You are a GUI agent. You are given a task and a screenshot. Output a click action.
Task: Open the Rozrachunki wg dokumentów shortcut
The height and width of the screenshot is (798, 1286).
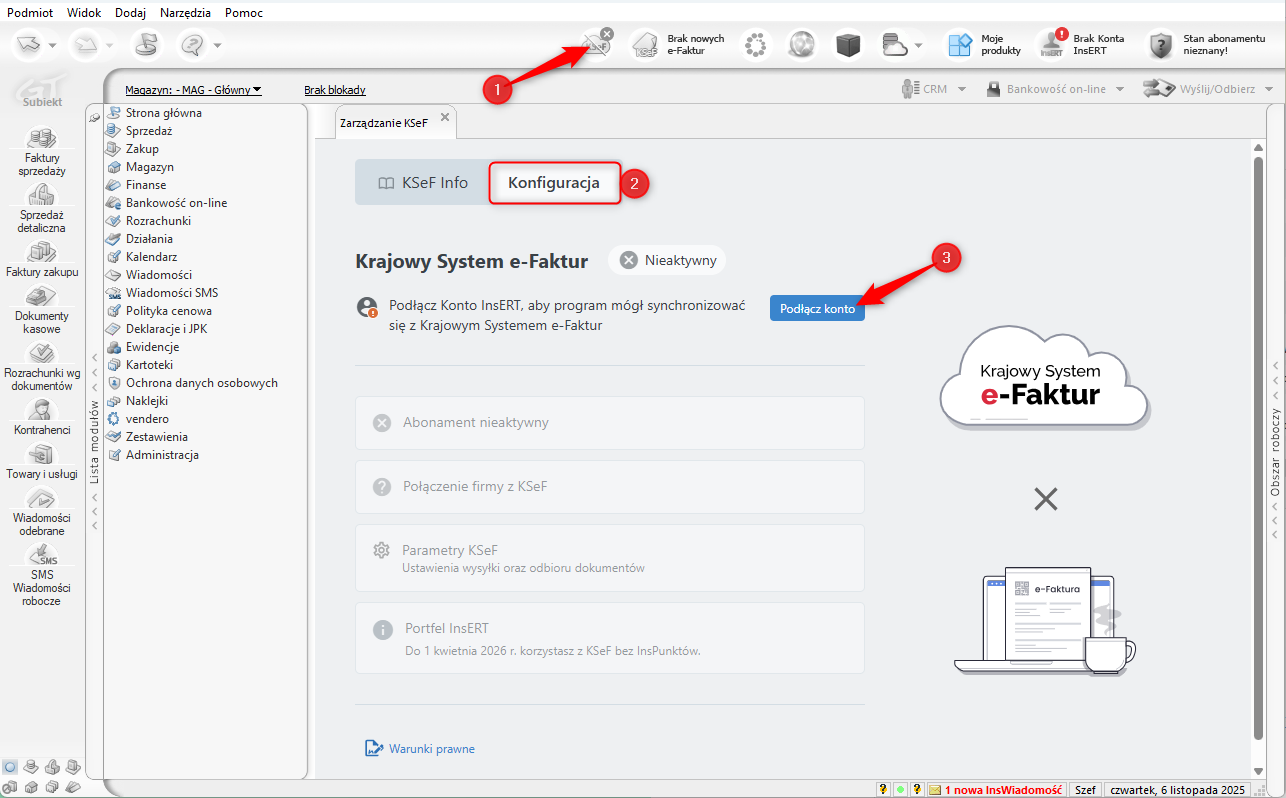click(43, 368)
